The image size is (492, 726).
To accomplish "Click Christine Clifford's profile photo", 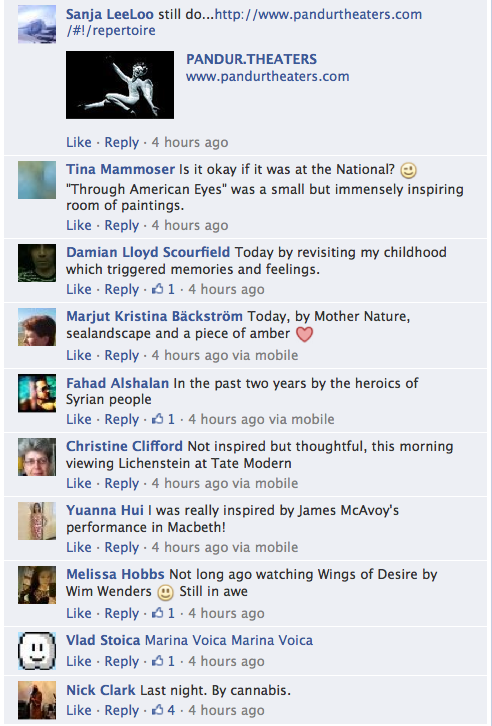I will [37, 457].
